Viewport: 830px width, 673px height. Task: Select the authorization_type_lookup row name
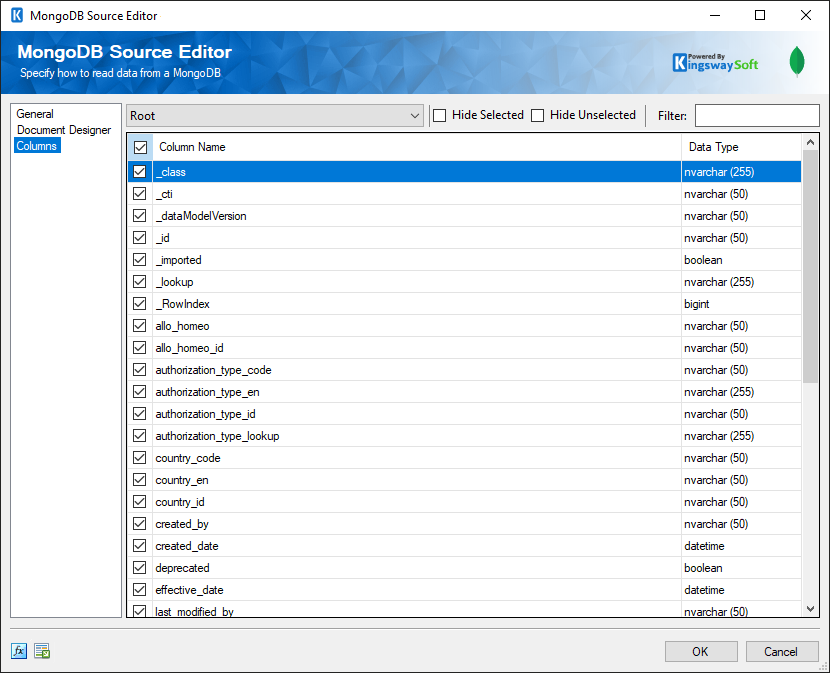coord(217,436)
